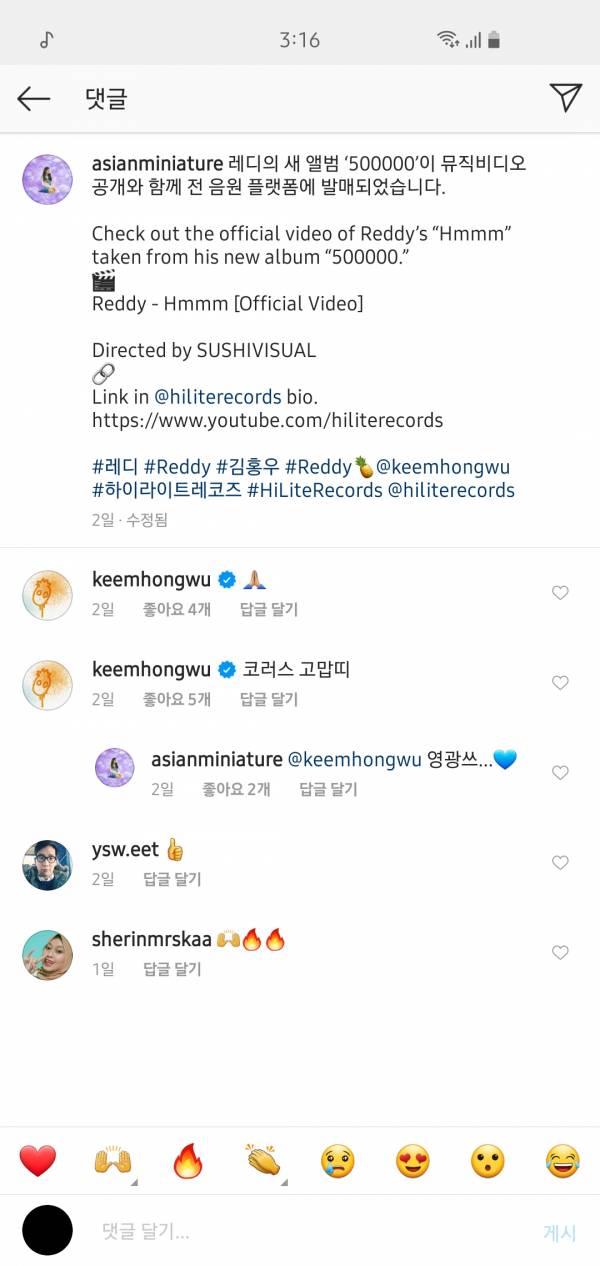Insert the surprised face emoji
This screenshot has width=600, height=1266.
(x=488, y=1161)
